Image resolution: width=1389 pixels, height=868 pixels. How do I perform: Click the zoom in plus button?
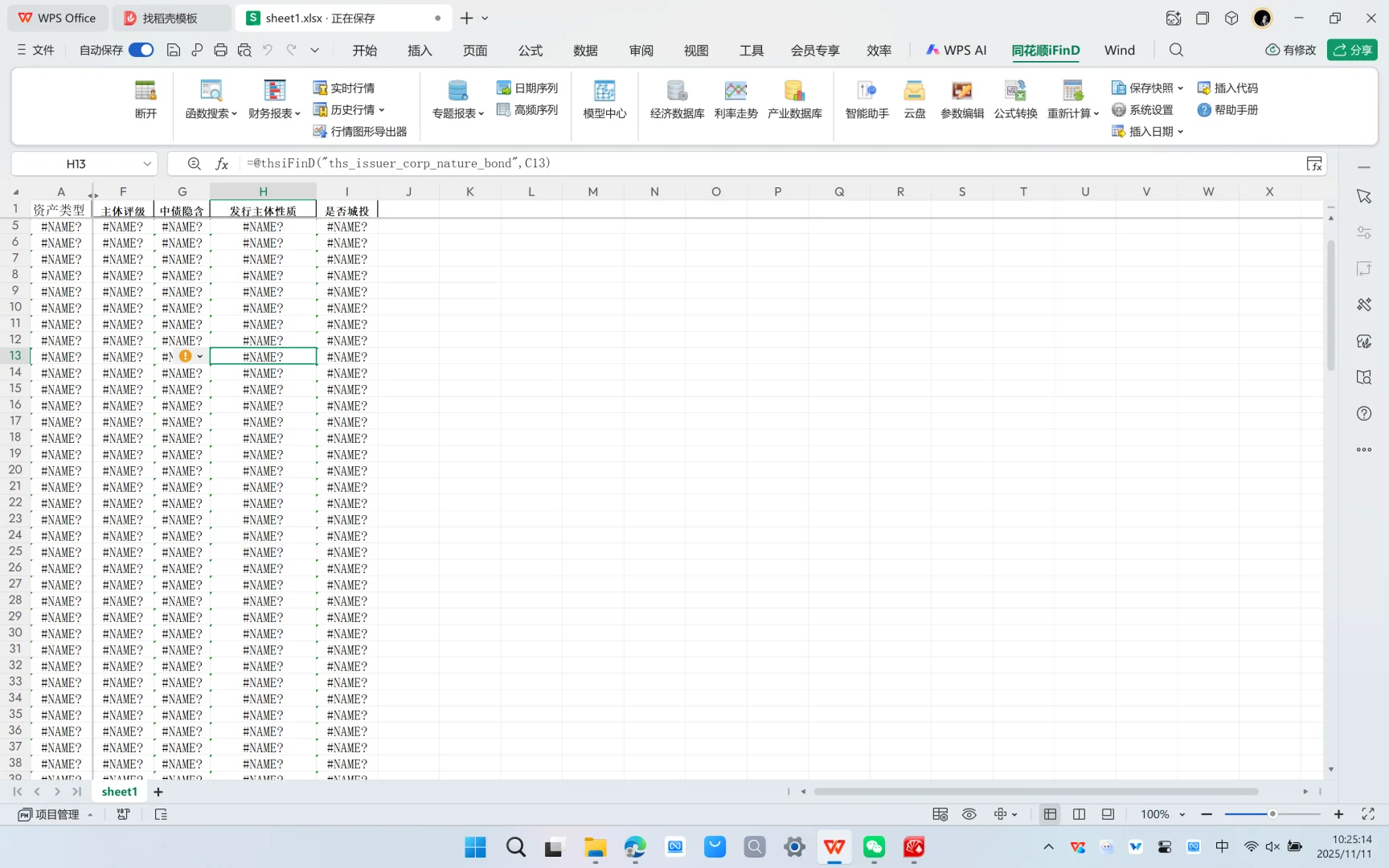tap(1338, 814)
